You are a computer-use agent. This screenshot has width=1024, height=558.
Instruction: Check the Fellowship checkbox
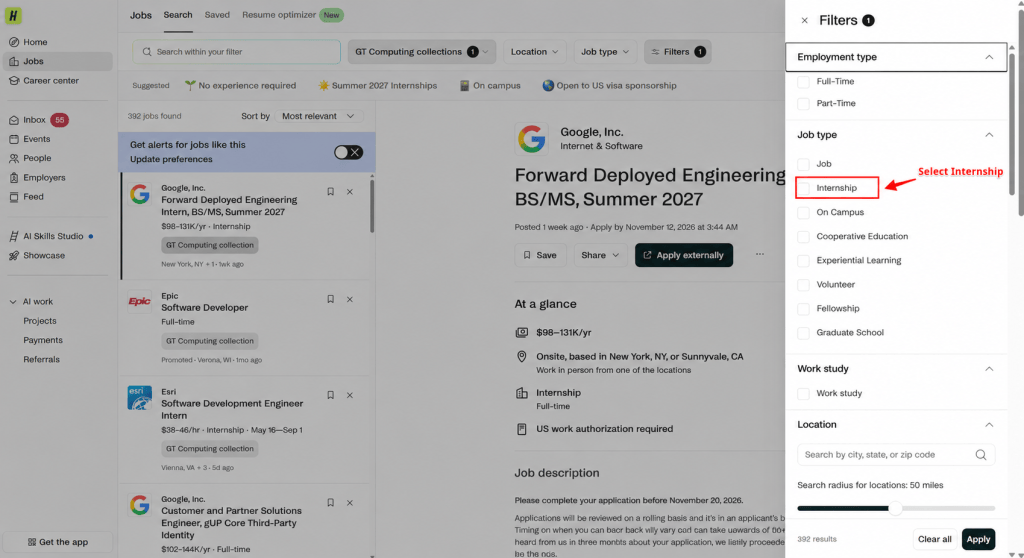803,308
